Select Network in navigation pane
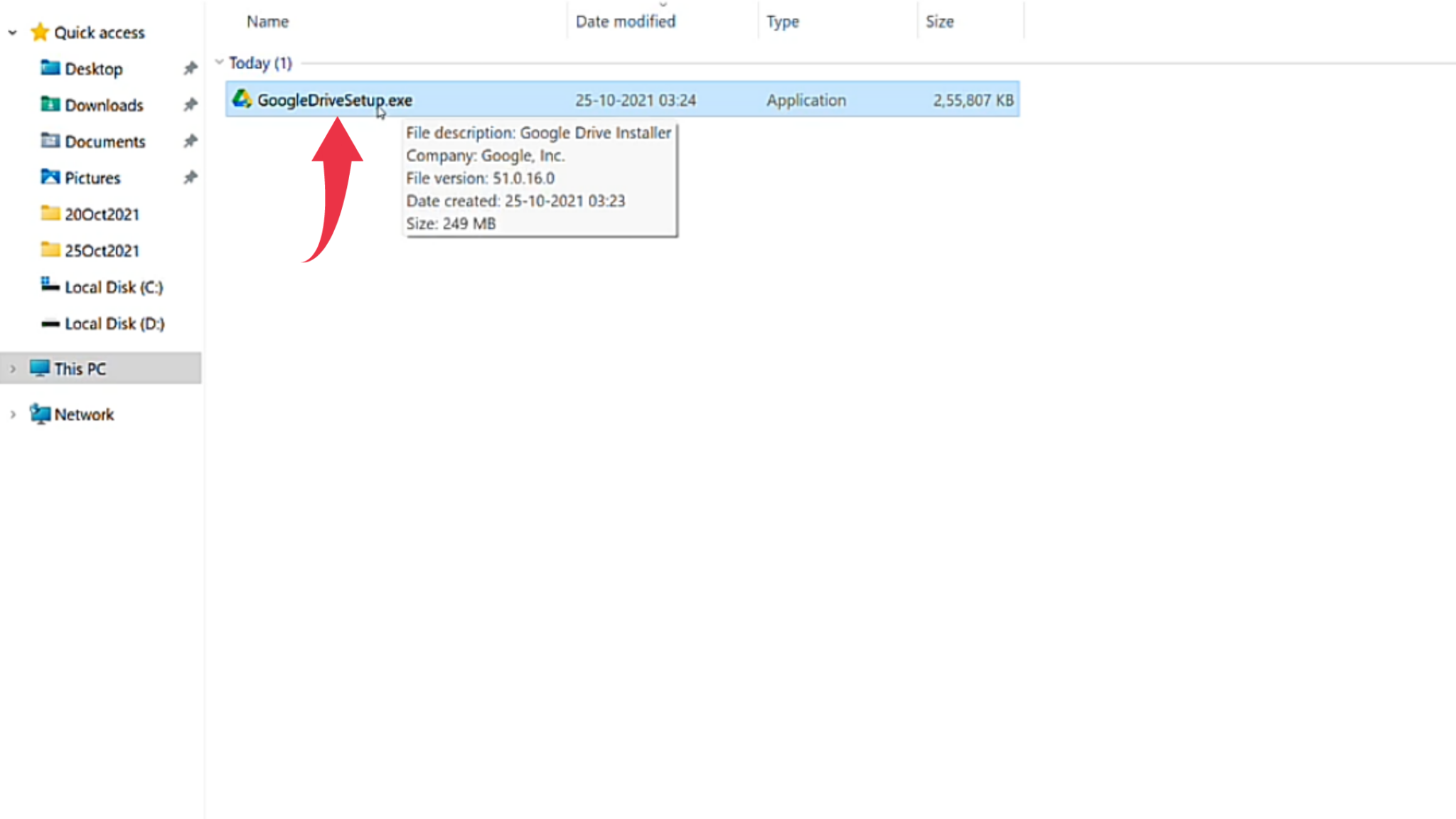Viewport: 1456px width, 819px height. 84,414
